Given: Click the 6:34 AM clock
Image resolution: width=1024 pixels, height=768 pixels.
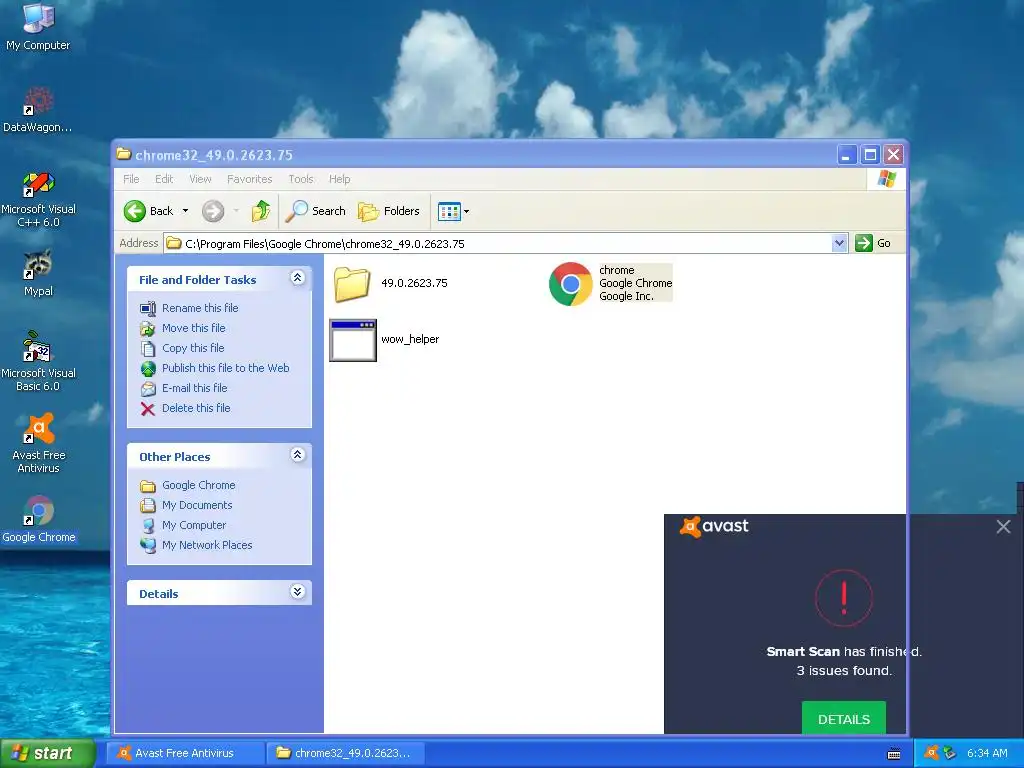Looking at the screenshot, I should (x=987, y=753).
